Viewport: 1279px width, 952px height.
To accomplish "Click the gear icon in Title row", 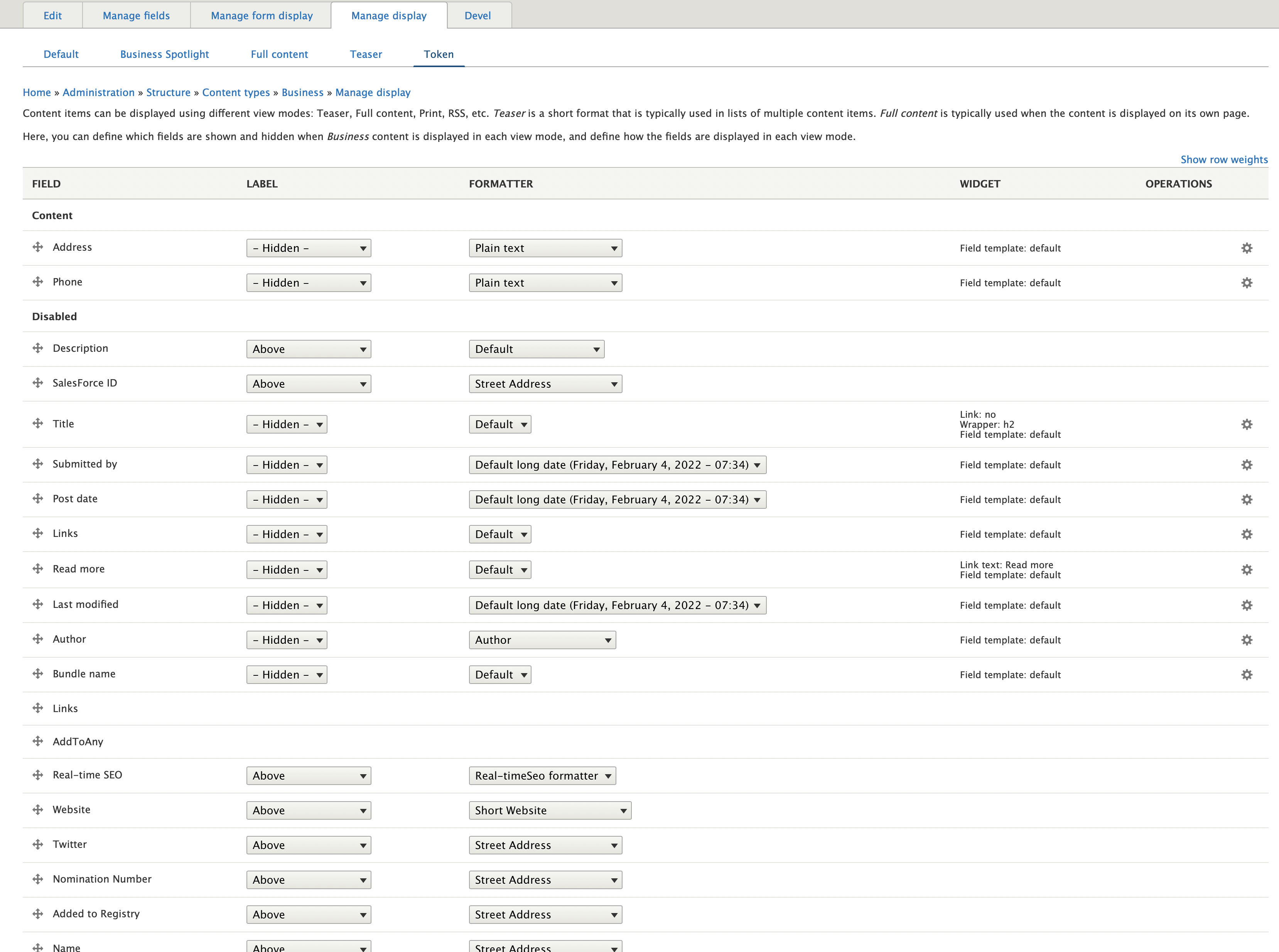I will click(1246, 425).
